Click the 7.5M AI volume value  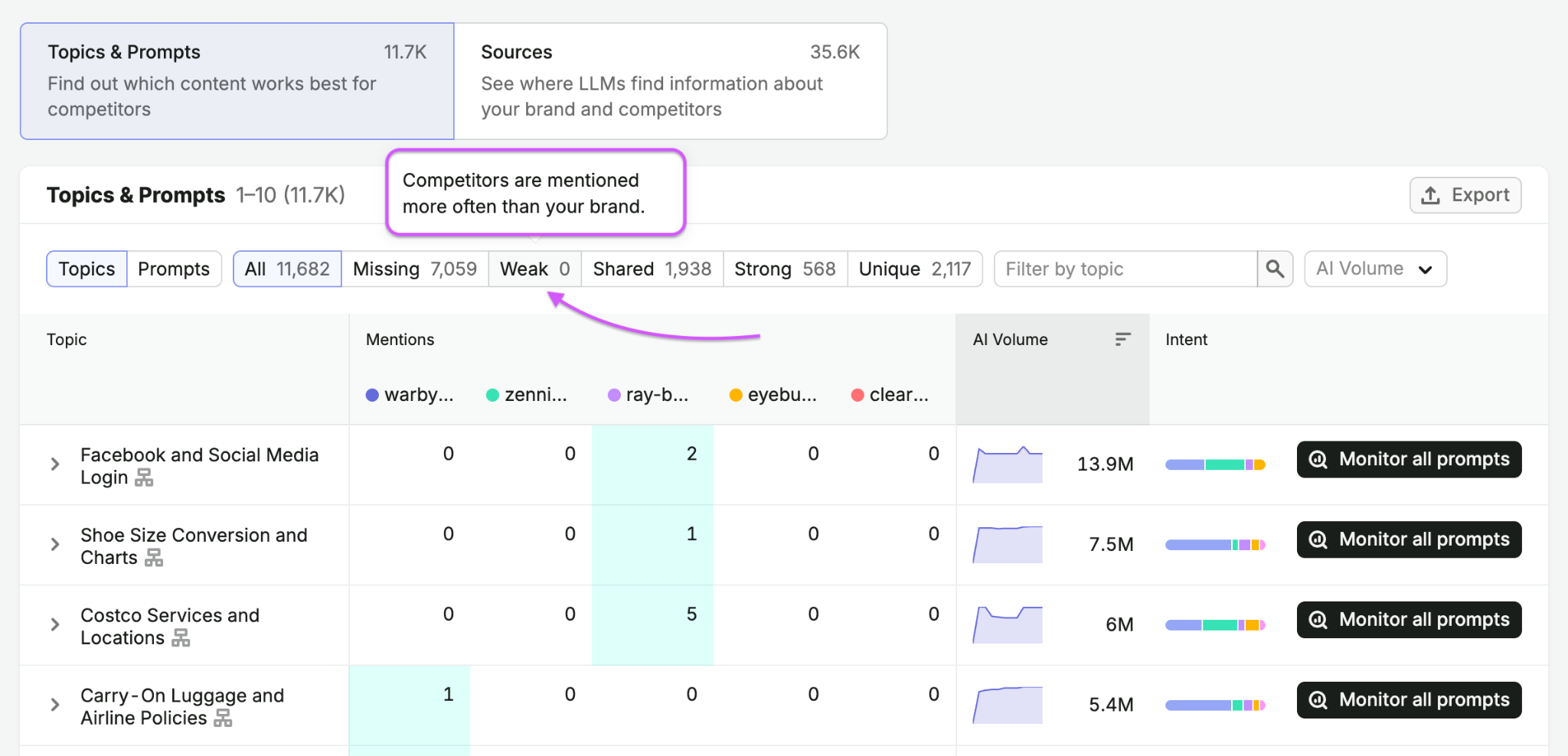tap(1111, 545)
